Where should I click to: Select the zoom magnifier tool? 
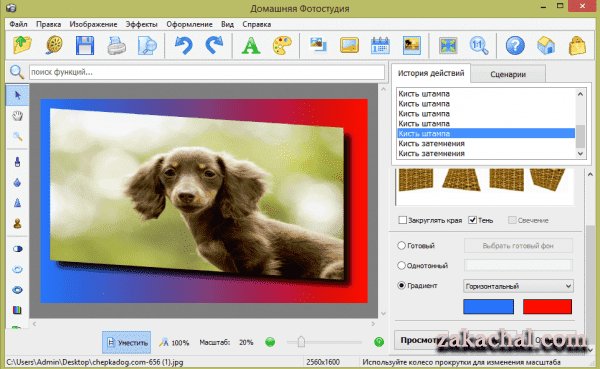tap(17, 136)
